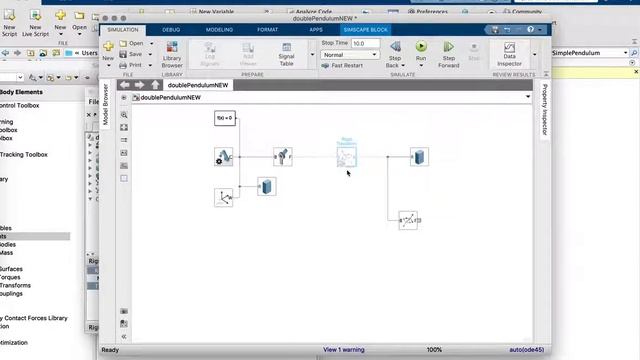This screenshot has width=640, height=360.
Task: Switch to the SIMSCAPE BLOCK tab
Action: 365,30
